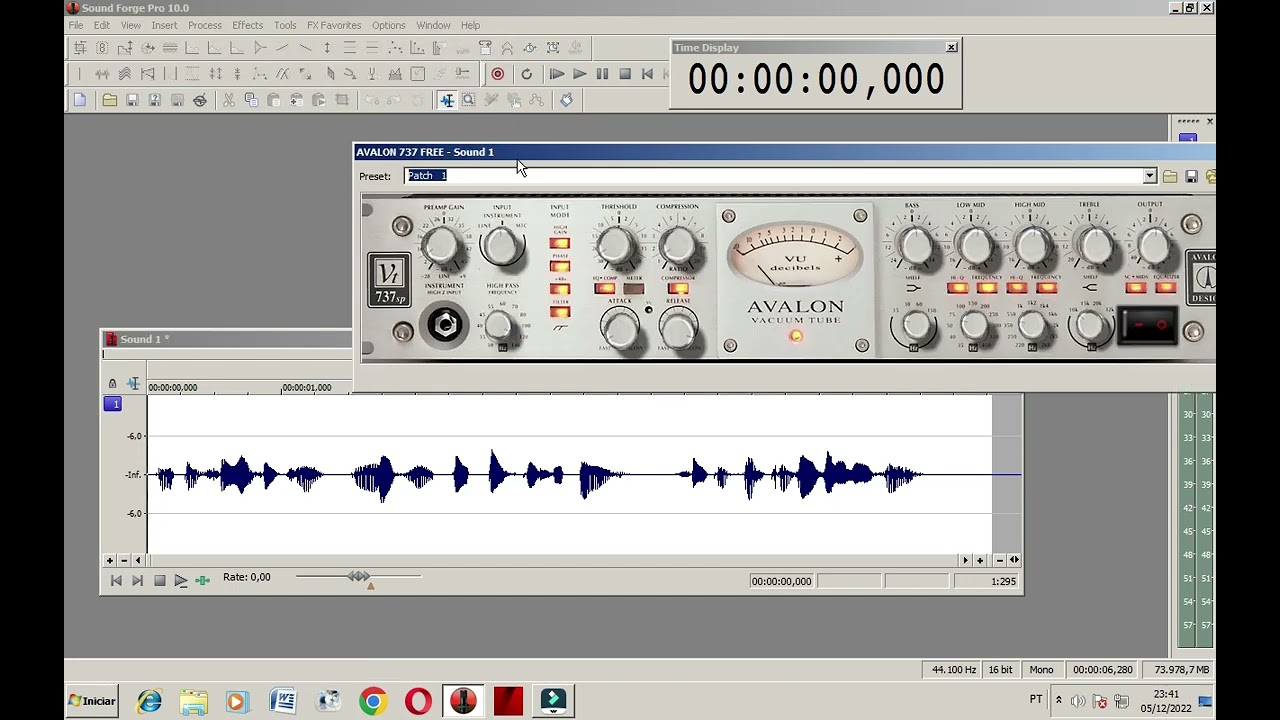
Task: Click the preset folder icon in Avalon window
Action: (1170, 177)
